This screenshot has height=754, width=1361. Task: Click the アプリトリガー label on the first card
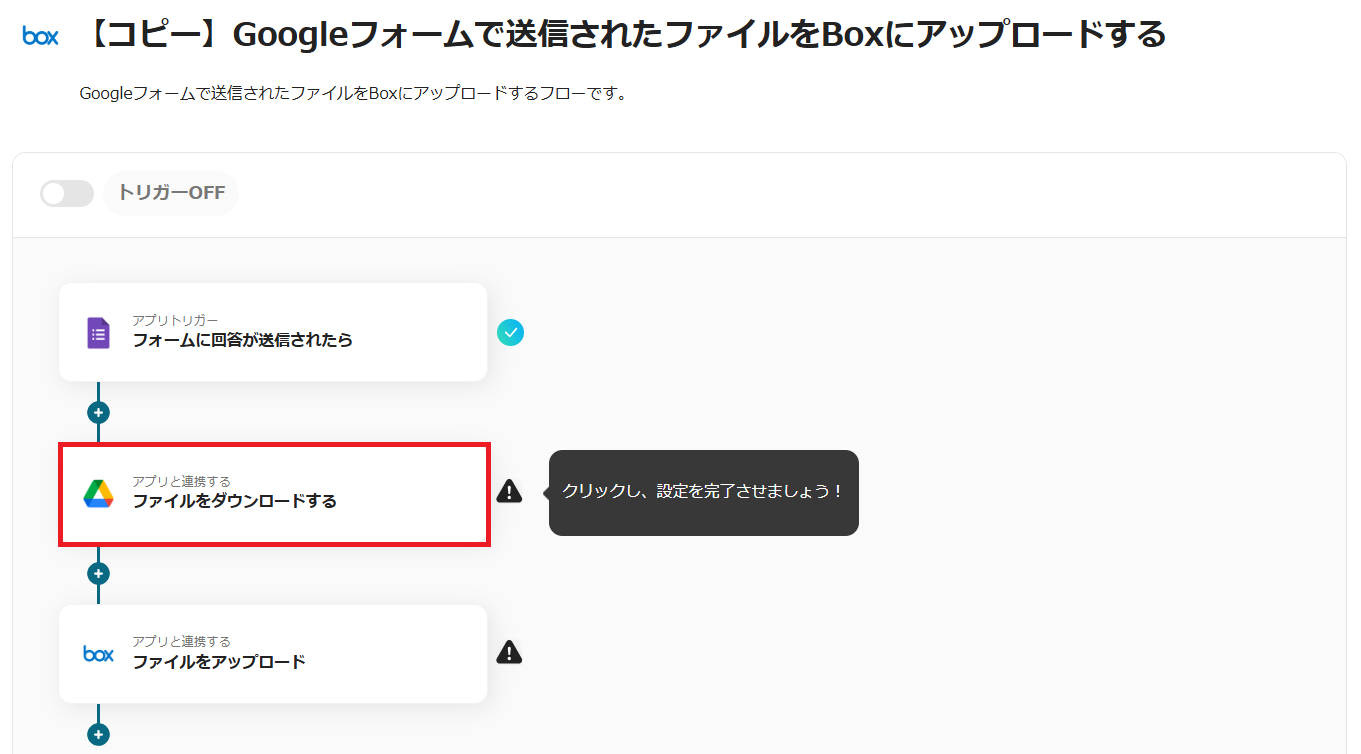pos(175,320)
